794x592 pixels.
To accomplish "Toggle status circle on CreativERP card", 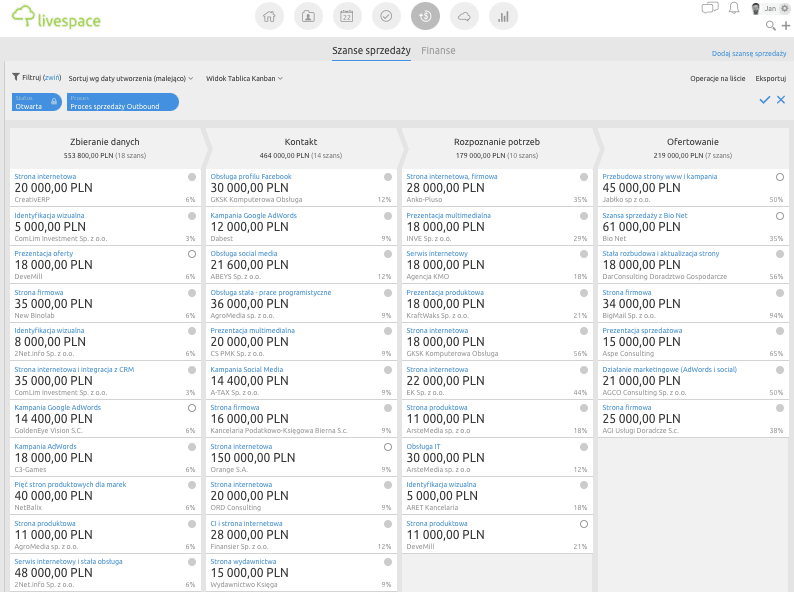I will tap(192, 177).
